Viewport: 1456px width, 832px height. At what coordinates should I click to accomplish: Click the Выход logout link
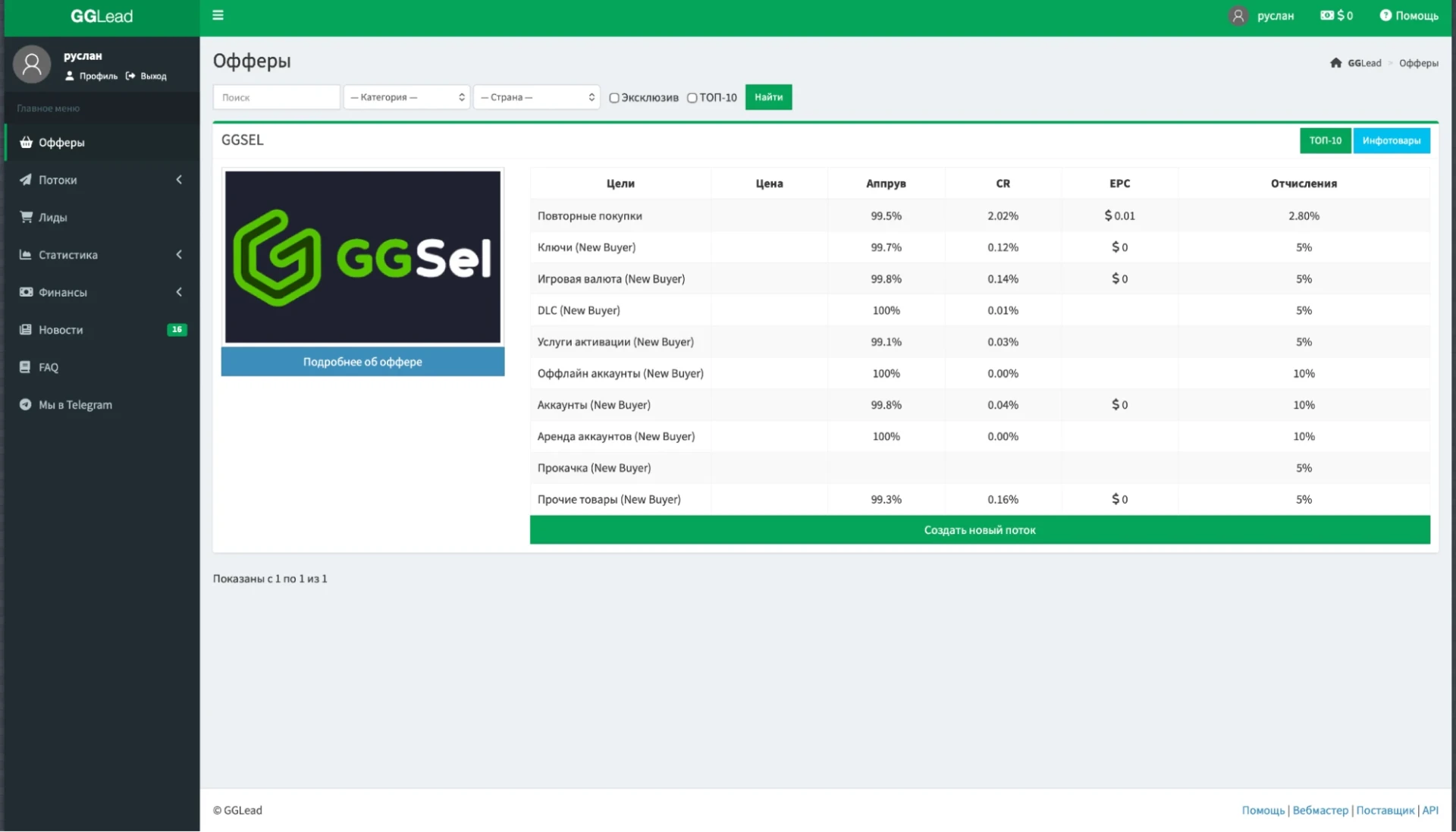[x=146, y=76]
